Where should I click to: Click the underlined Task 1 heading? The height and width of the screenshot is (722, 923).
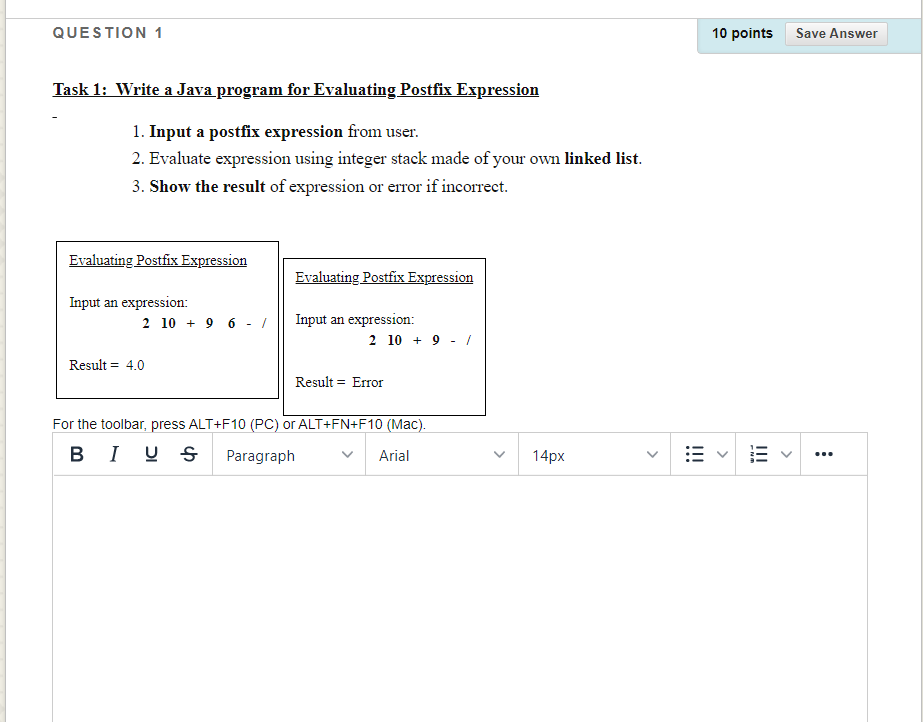coord(295,89)
